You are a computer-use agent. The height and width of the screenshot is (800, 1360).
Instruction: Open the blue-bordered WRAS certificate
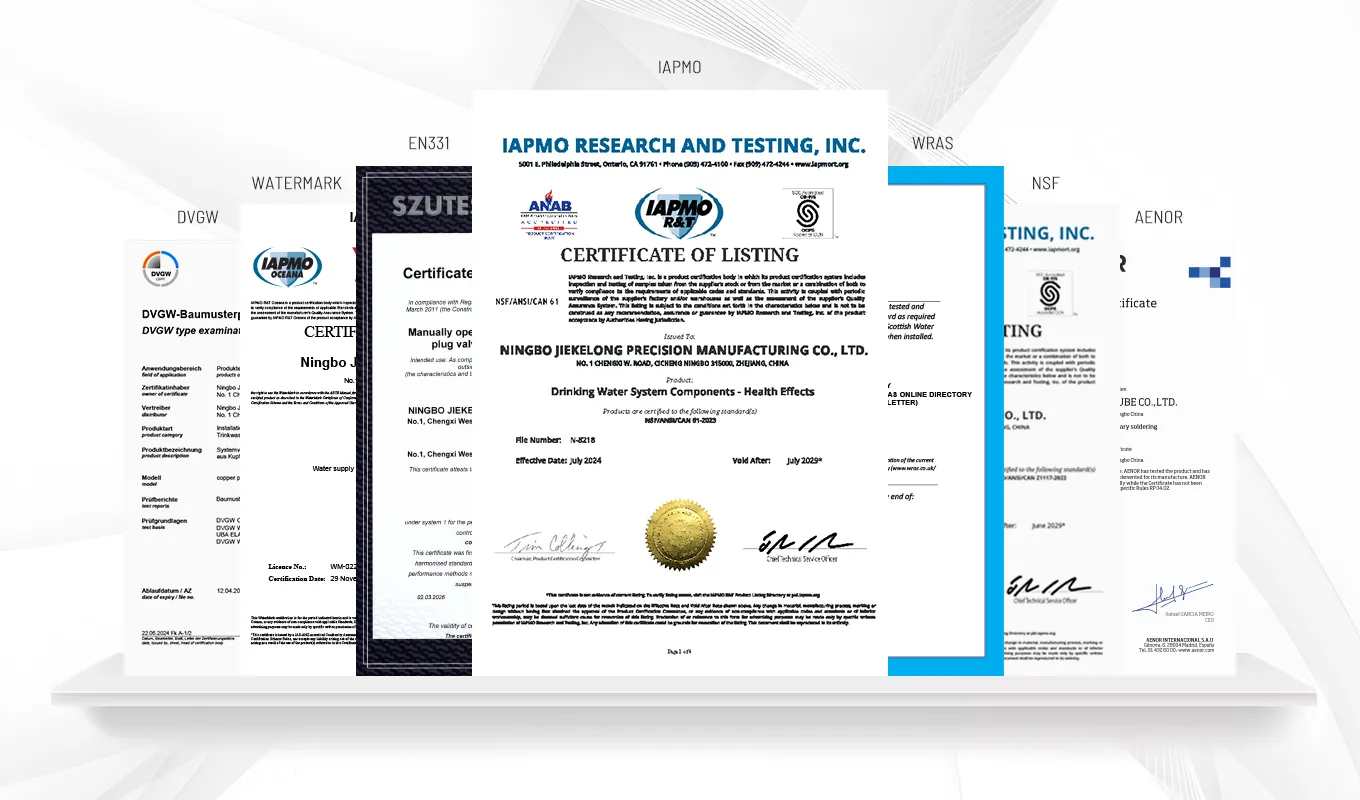pos(945,421)
